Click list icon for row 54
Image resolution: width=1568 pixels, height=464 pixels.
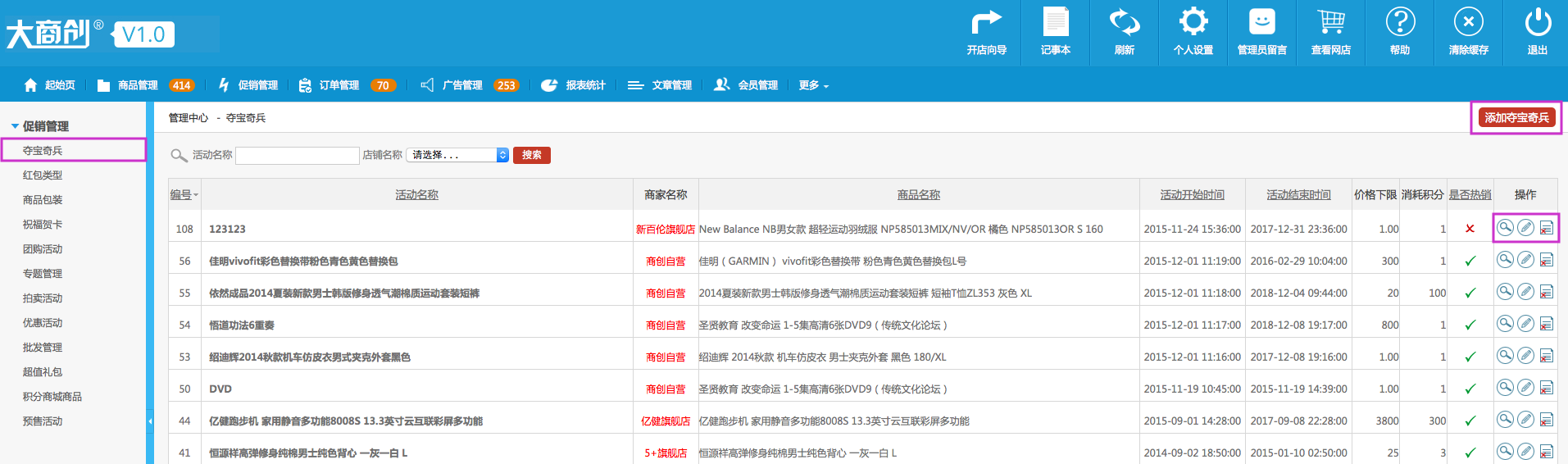[1547, 325]
